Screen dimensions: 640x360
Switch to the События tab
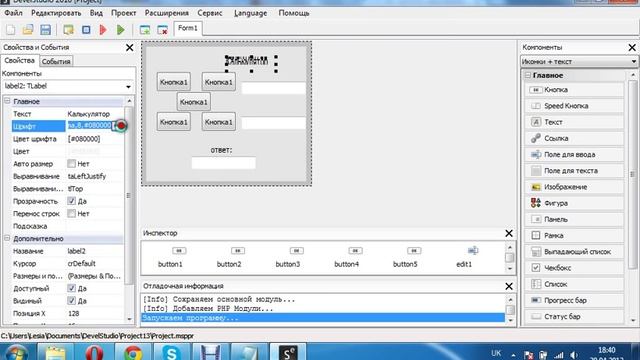click(x=56, y=62)
